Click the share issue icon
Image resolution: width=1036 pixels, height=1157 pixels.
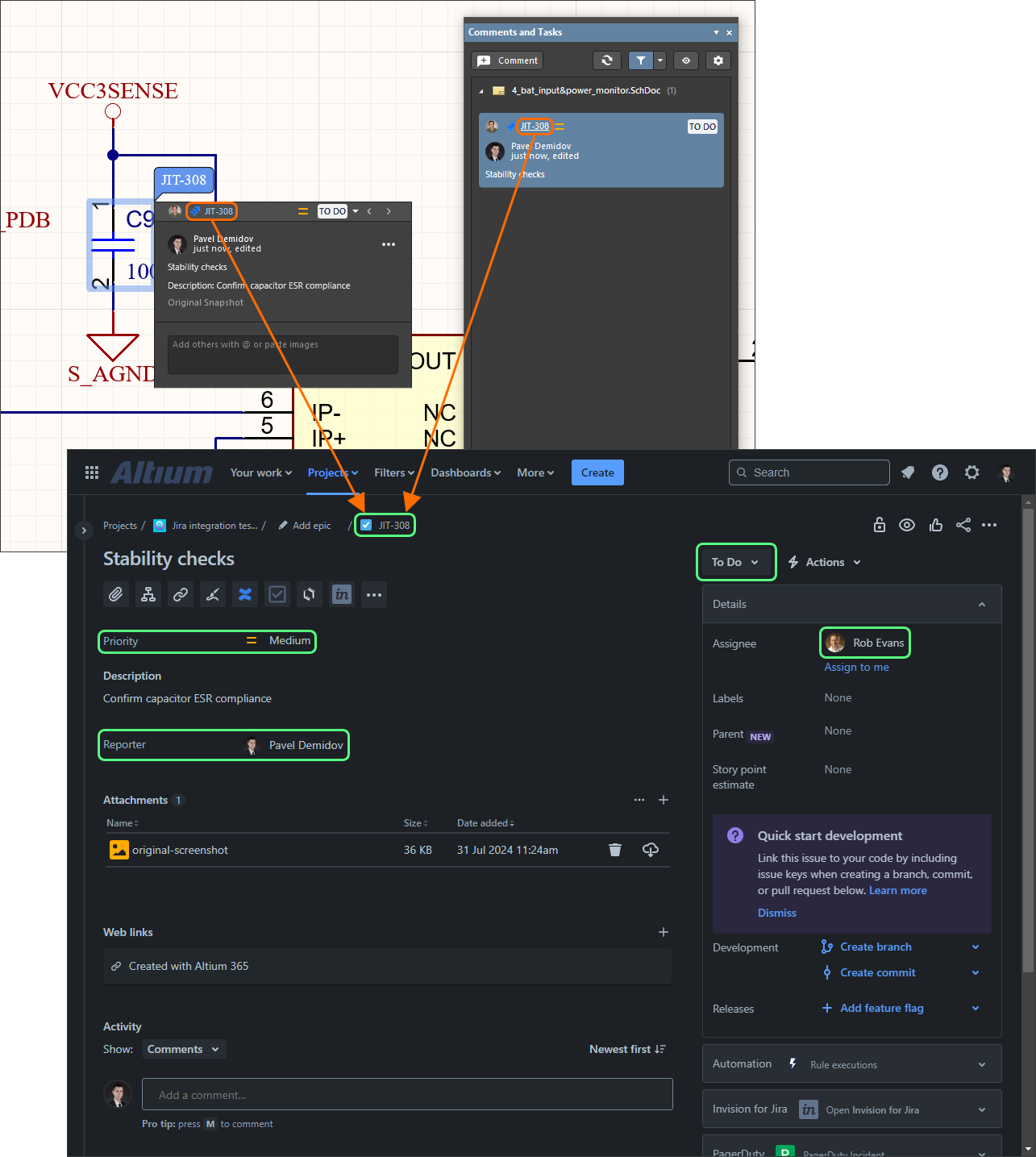coord(963,525)
